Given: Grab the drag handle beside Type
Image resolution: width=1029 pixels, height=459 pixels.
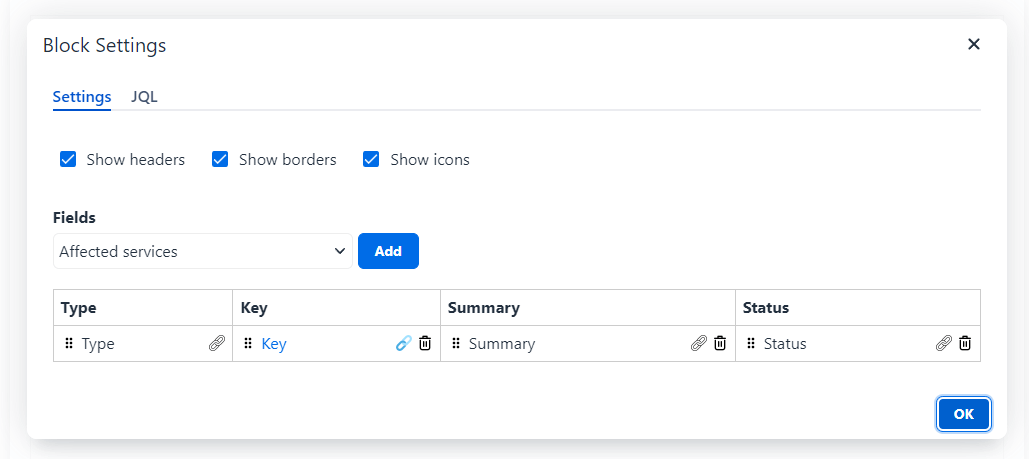Looking at the screenshot, I should 69,343.
